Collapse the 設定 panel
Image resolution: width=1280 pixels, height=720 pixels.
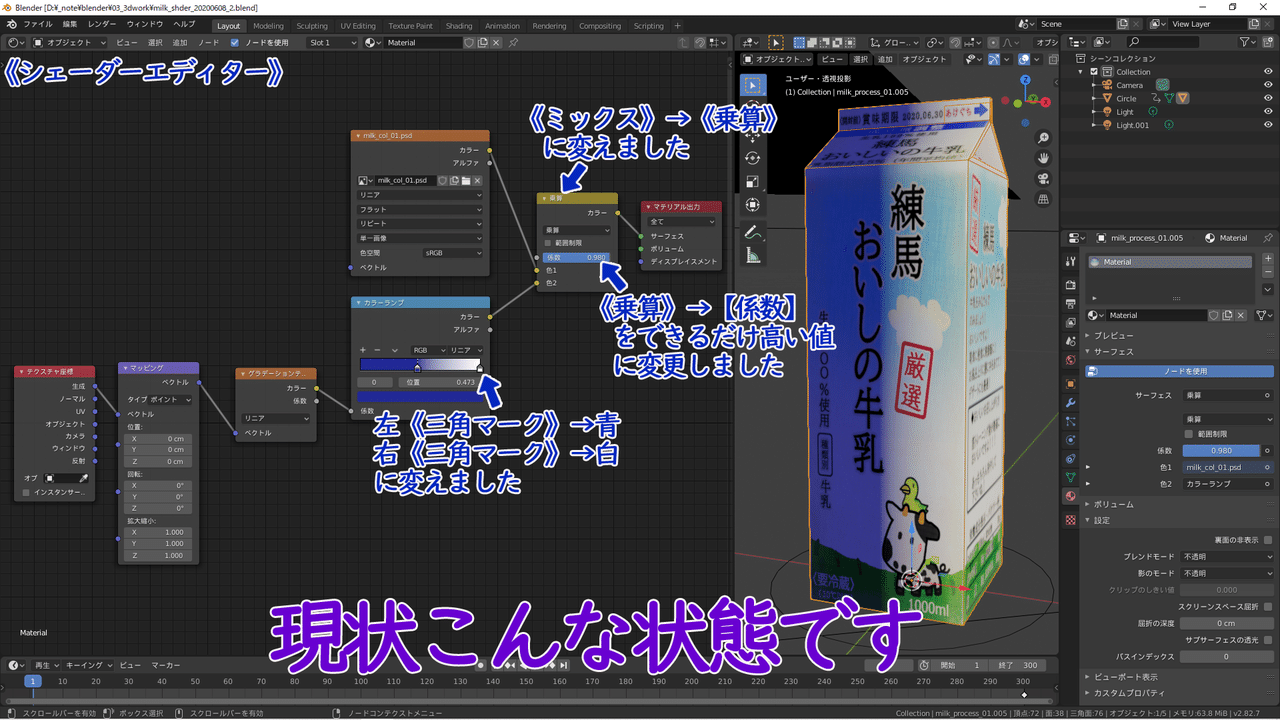click(1101, 520)
